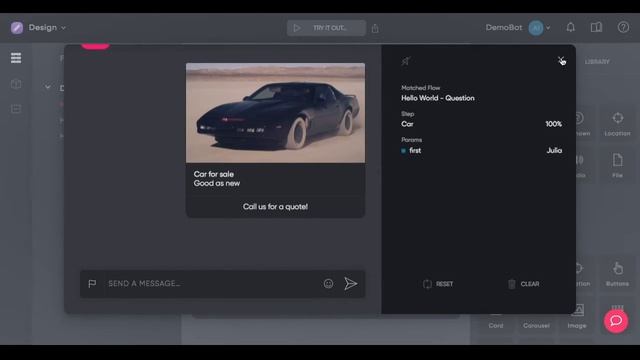Click the share icon beside Try It Out

[x=375, y=29]
